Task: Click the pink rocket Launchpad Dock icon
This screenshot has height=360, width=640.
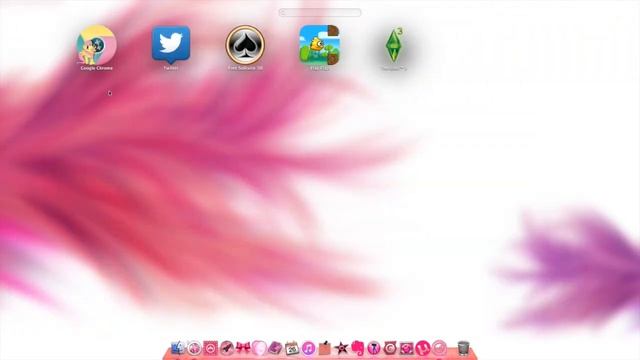Action: [227, 348]
